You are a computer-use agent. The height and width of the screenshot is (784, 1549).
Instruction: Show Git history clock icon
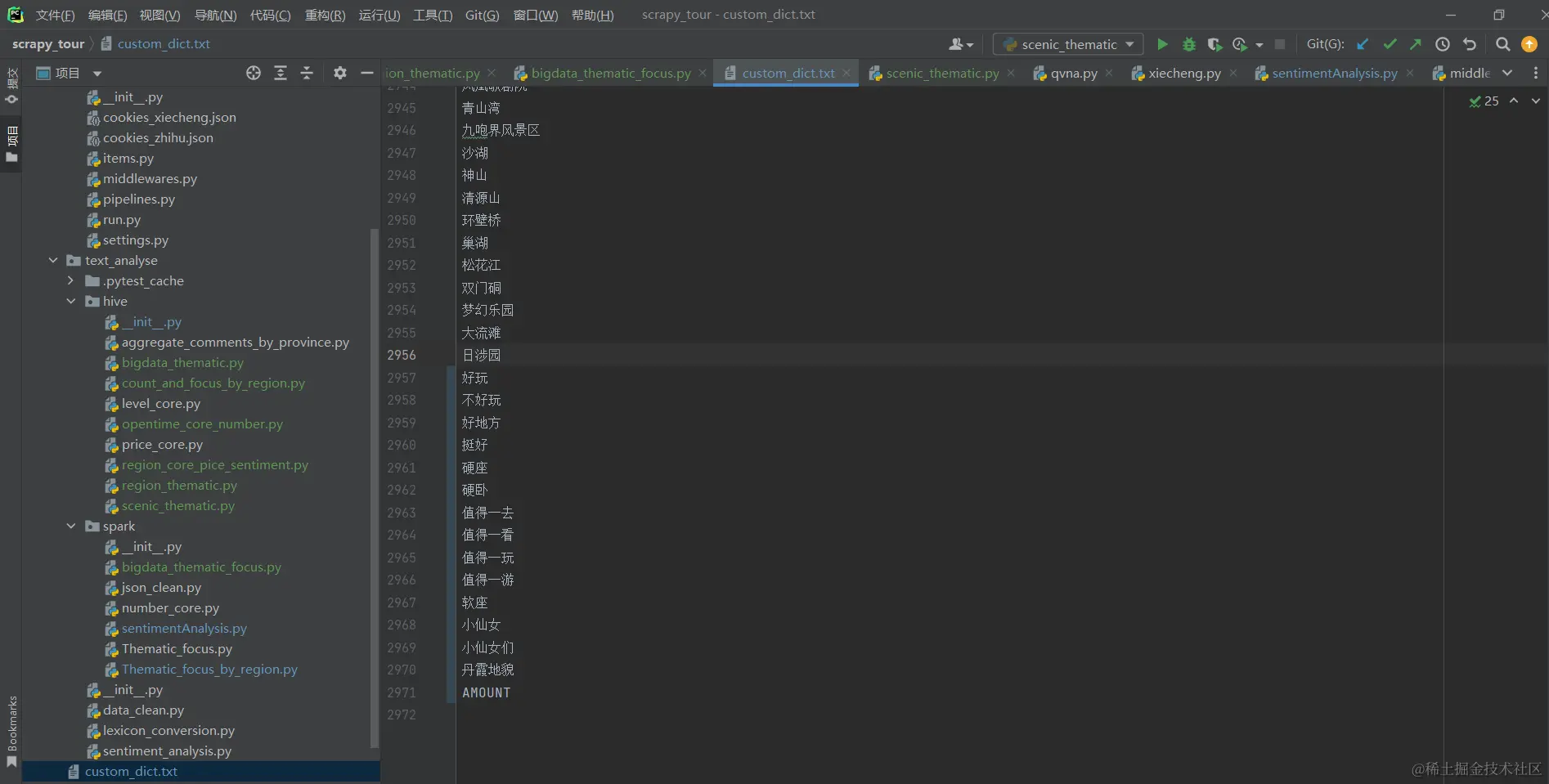pyautogui.click(x=1443, y=44)
